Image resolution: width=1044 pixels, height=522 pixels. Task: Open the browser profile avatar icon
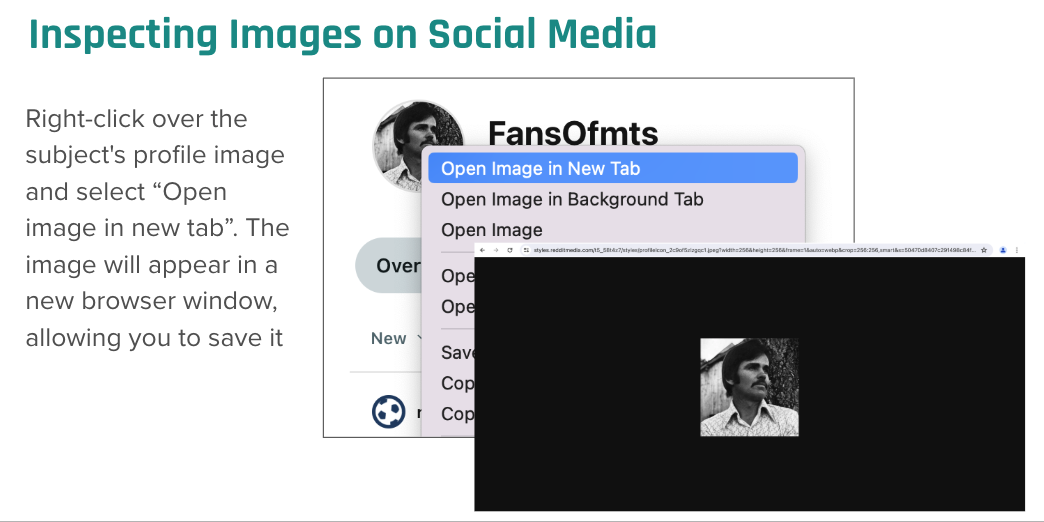1003,250
